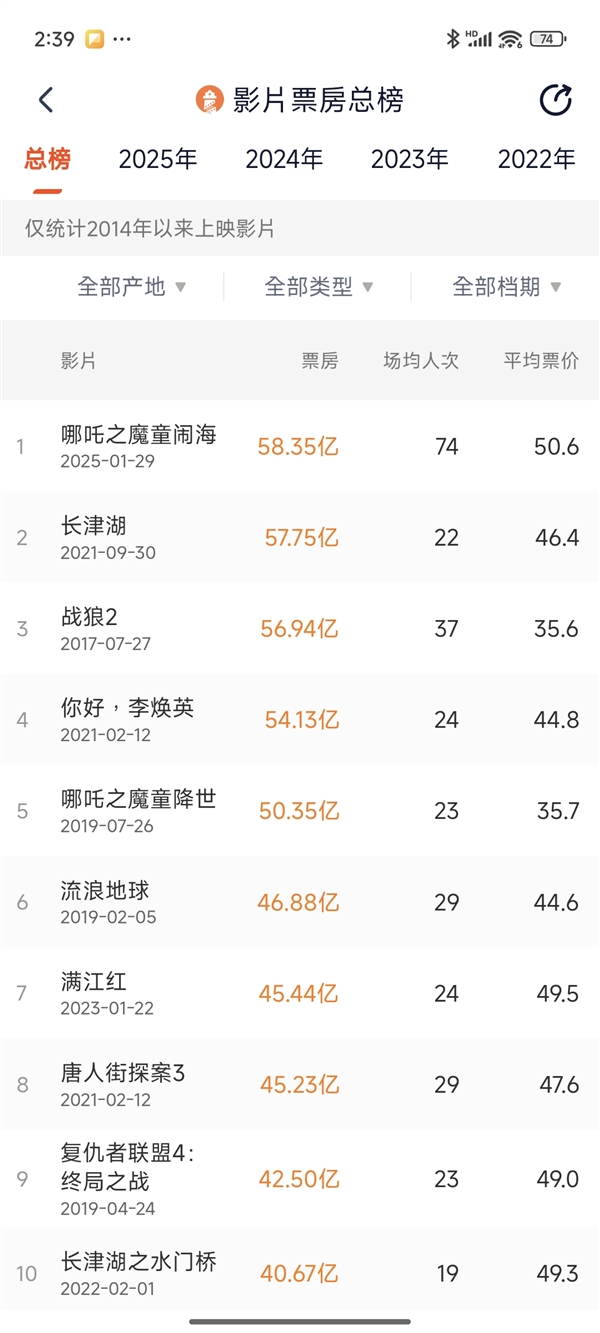Switch to the 2023年 tab
The width and height of the screenshot is (600, 1333).
tap(410, 158)
